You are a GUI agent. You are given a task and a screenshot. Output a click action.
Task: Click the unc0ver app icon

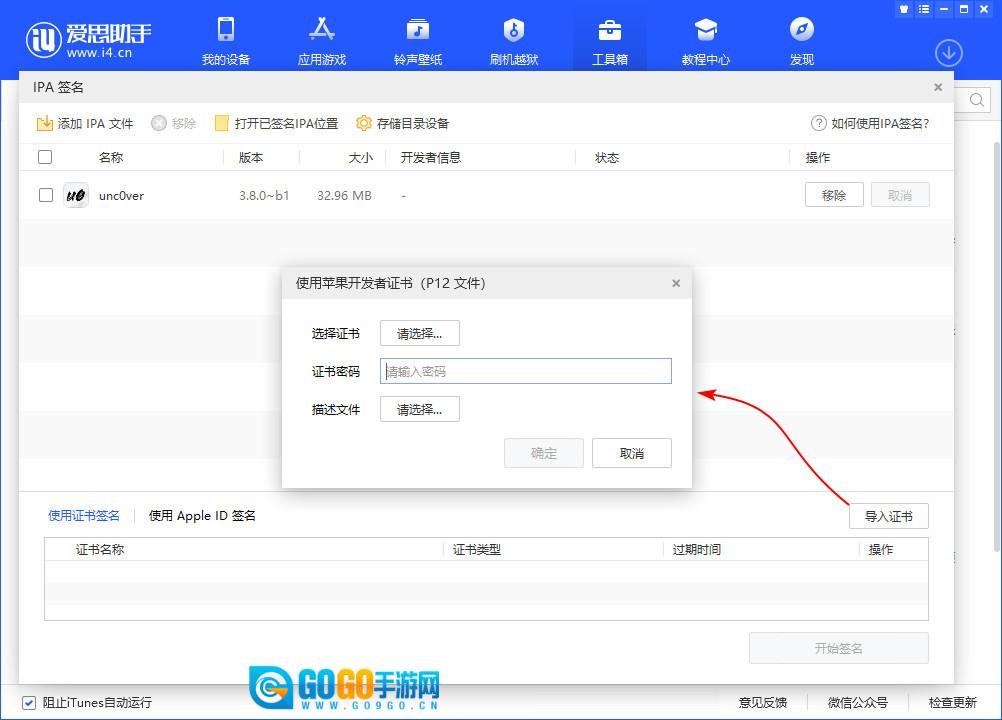(76, 196)
